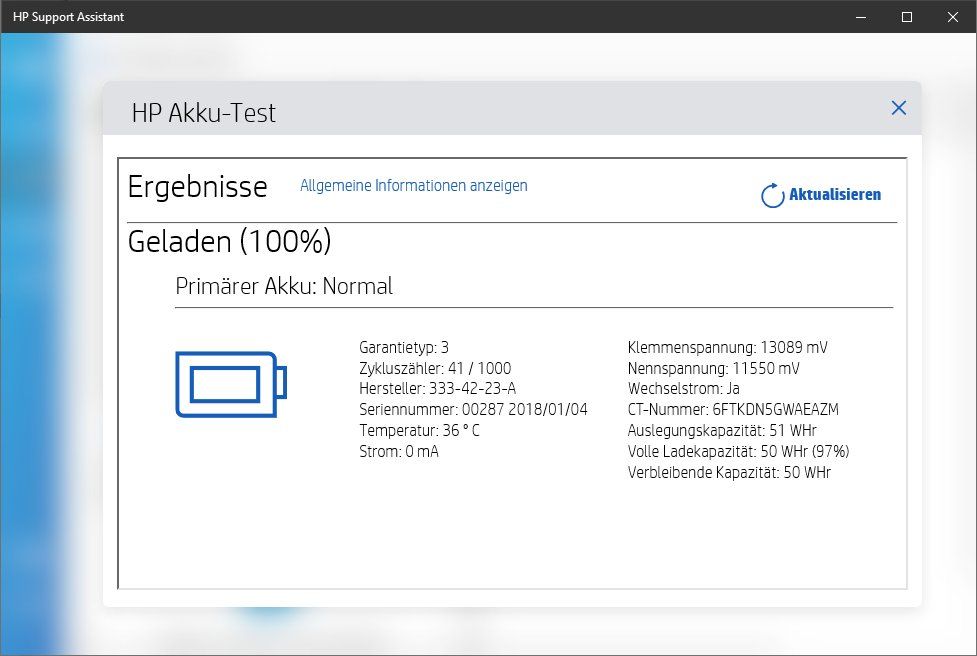Click the 'Ergebnisse' heading
The image size is (977, 656).
tap(198, 187)
